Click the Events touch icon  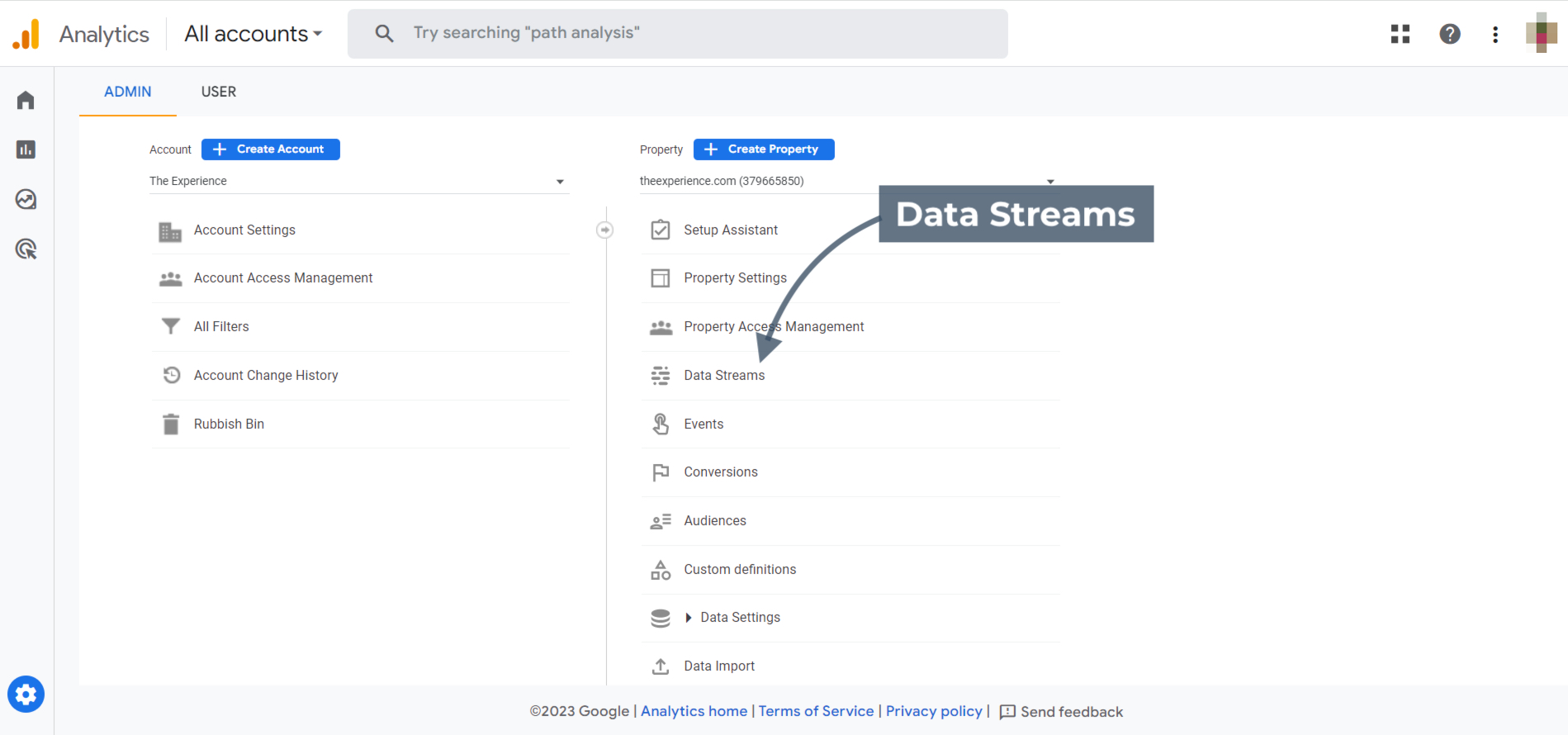[x=661, y=424]
